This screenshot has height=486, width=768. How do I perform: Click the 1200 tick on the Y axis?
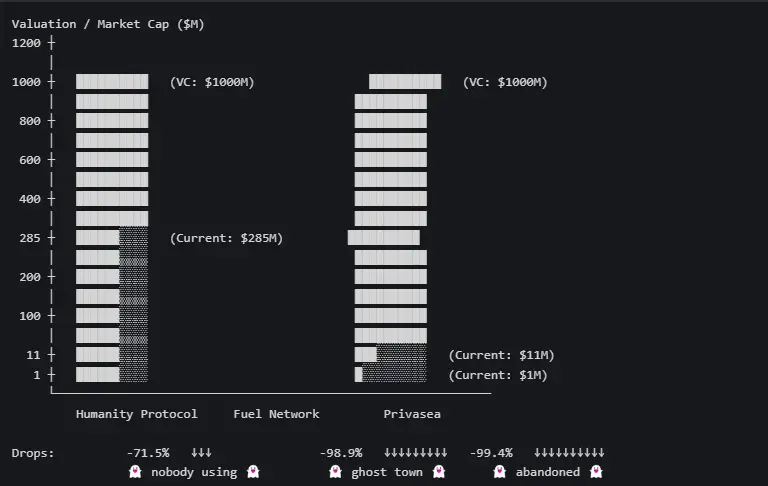tap(27, 43)
